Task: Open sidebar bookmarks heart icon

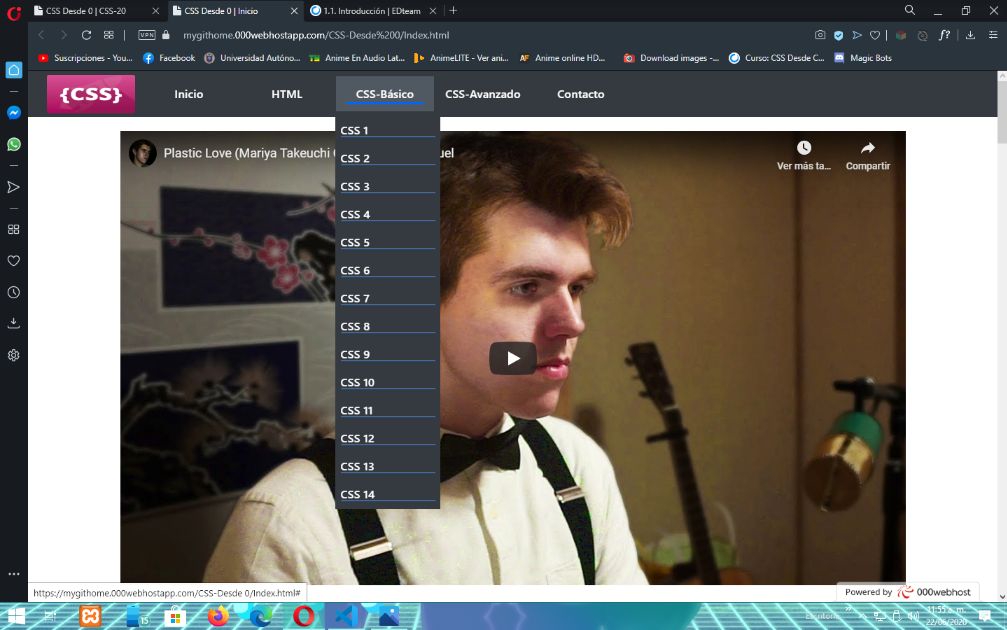Action: (13, 261)
